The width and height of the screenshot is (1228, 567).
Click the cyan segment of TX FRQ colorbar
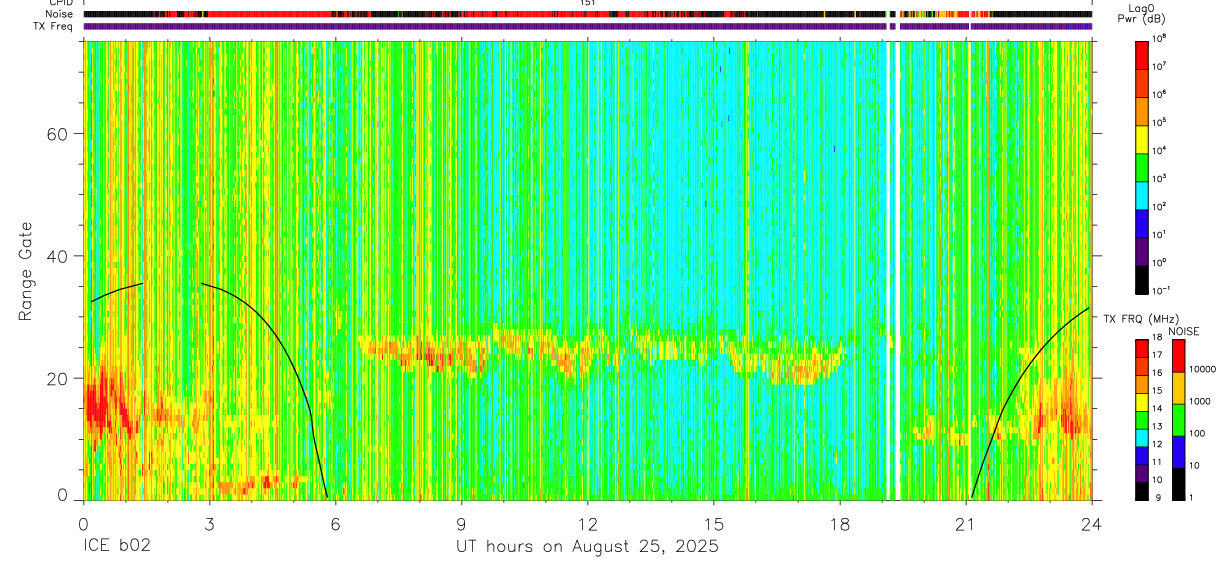[x=1142, y=437]
